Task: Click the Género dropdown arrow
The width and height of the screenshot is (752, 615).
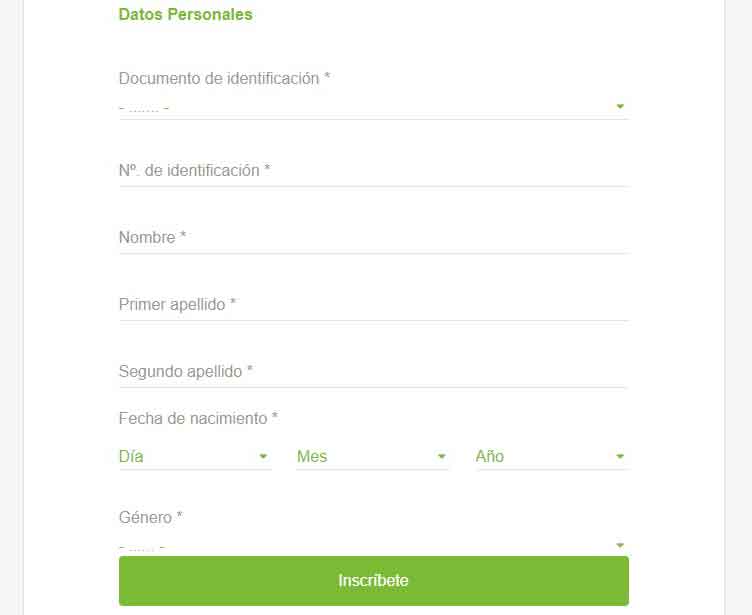Action: (x=620, y=545)
